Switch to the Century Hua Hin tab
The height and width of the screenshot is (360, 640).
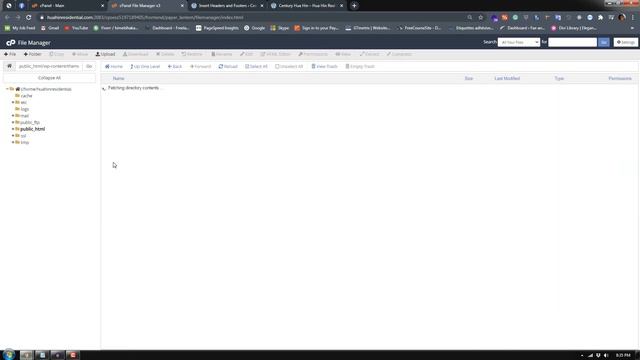point(307,6)
